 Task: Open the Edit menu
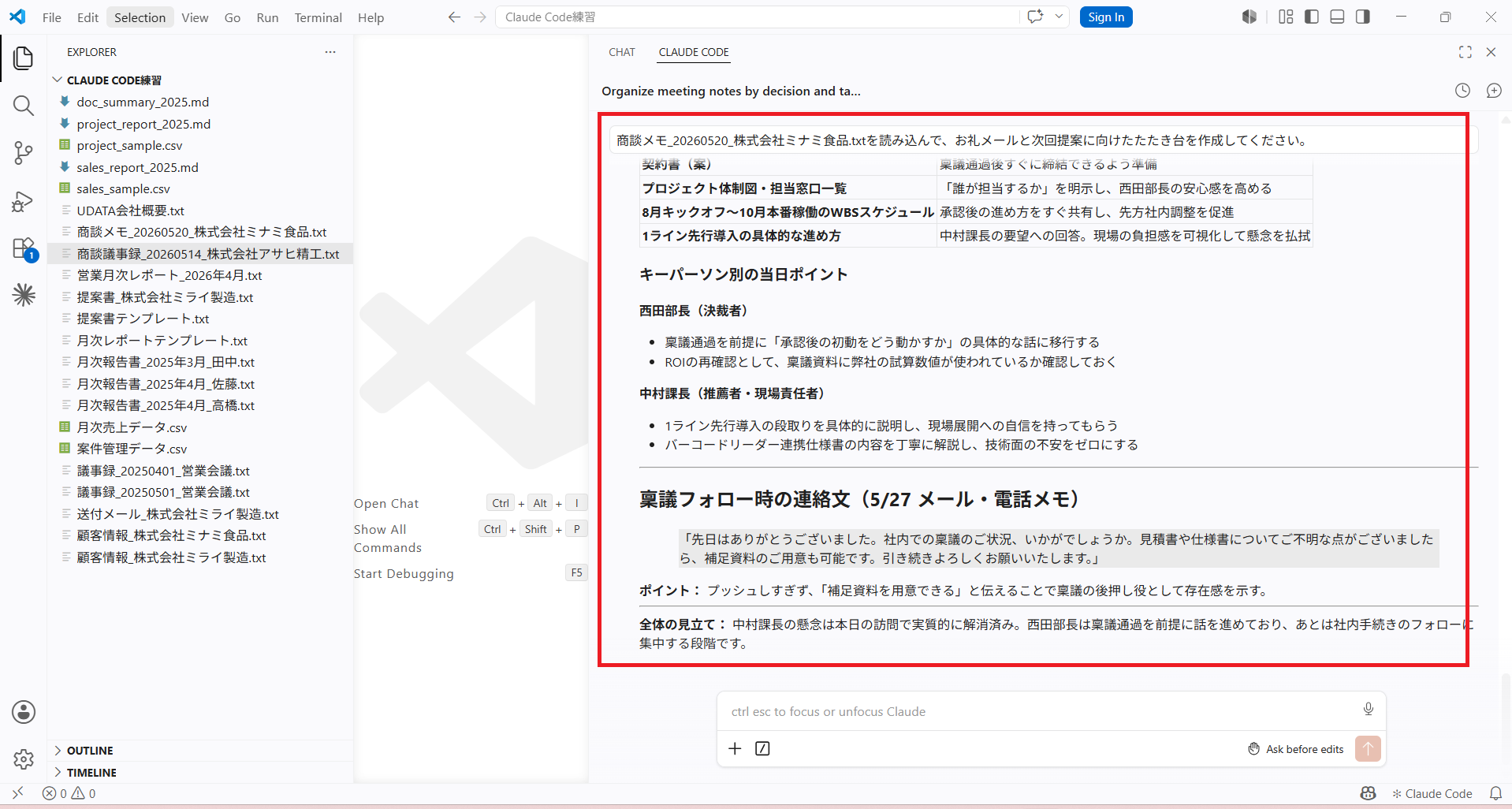coord(88,17)
